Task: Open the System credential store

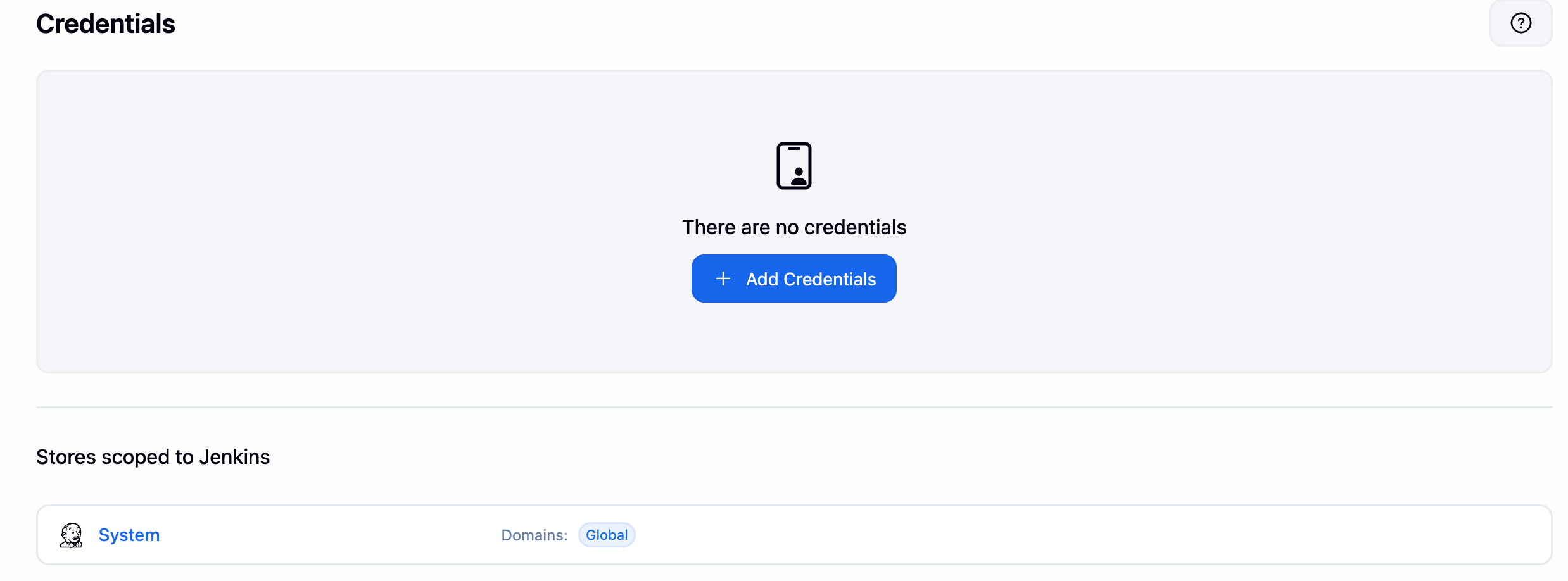Action: tap(129, 534)
